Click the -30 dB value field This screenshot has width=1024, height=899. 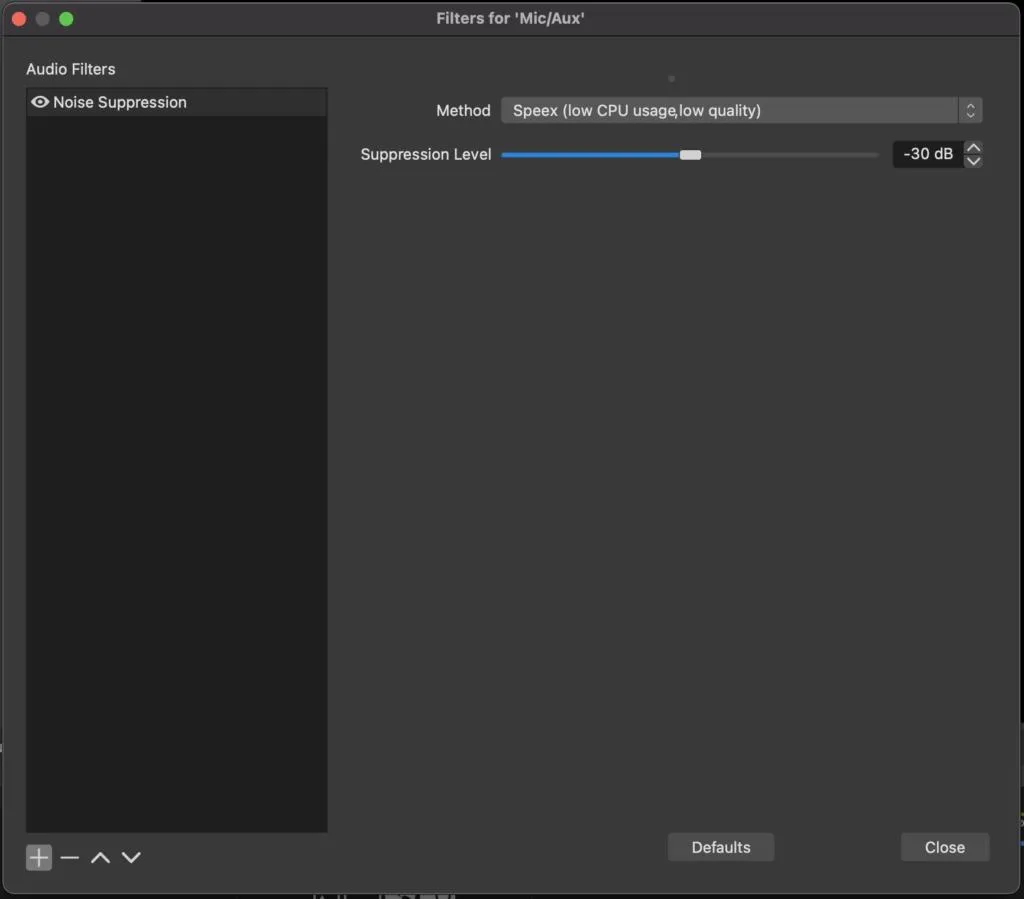tap(928, 154)
